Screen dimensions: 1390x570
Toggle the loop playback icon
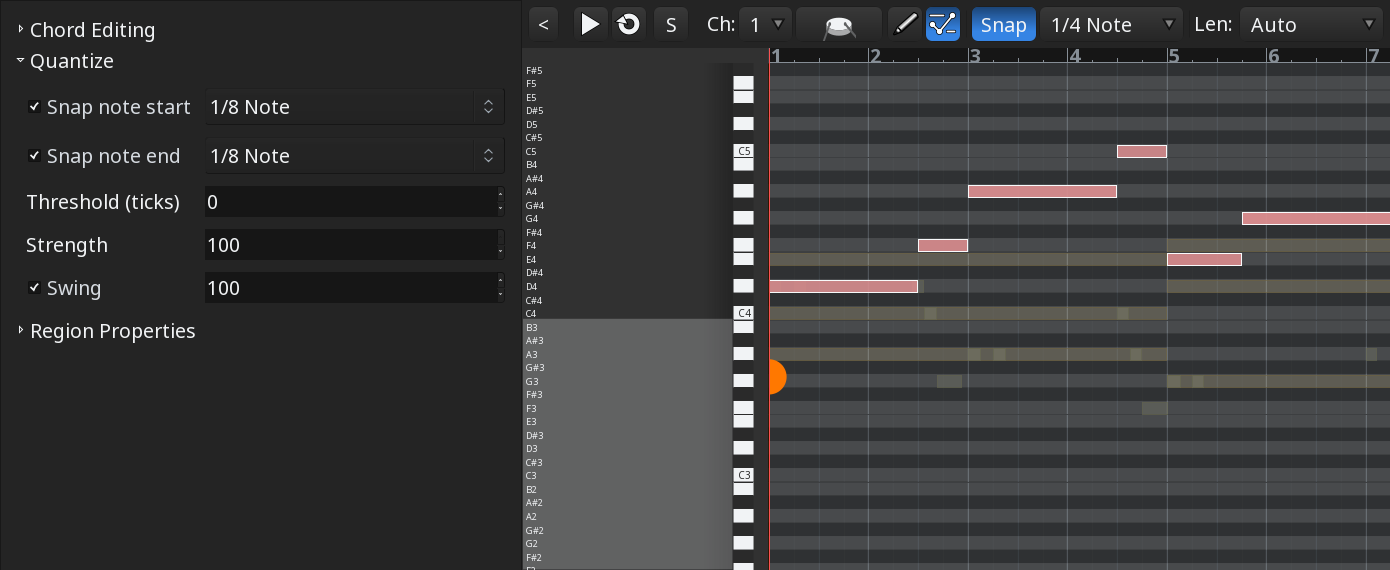(629, 24)
